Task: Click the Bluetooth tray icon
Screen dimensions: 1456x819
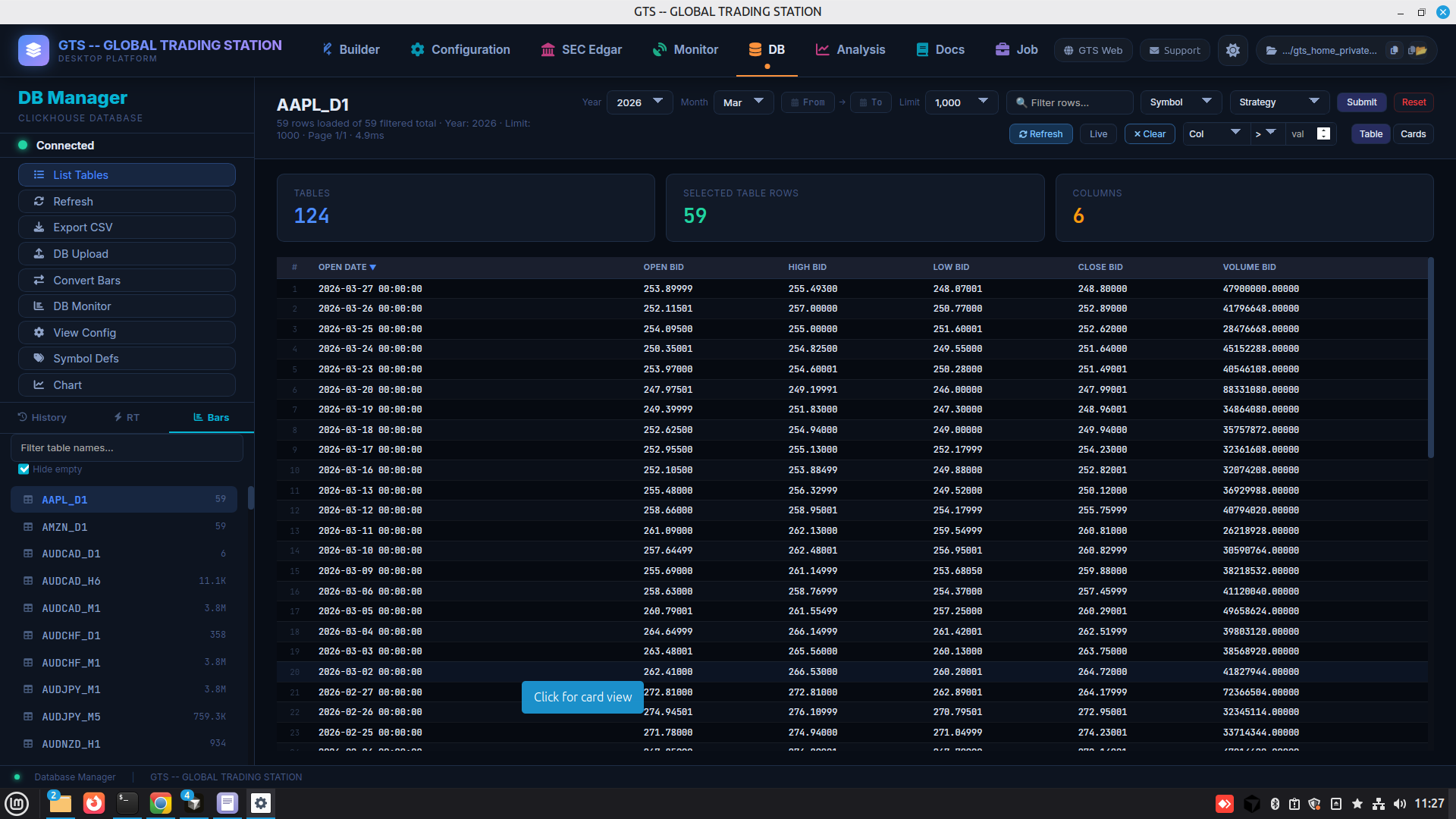Action: (x=1275, y=804)
